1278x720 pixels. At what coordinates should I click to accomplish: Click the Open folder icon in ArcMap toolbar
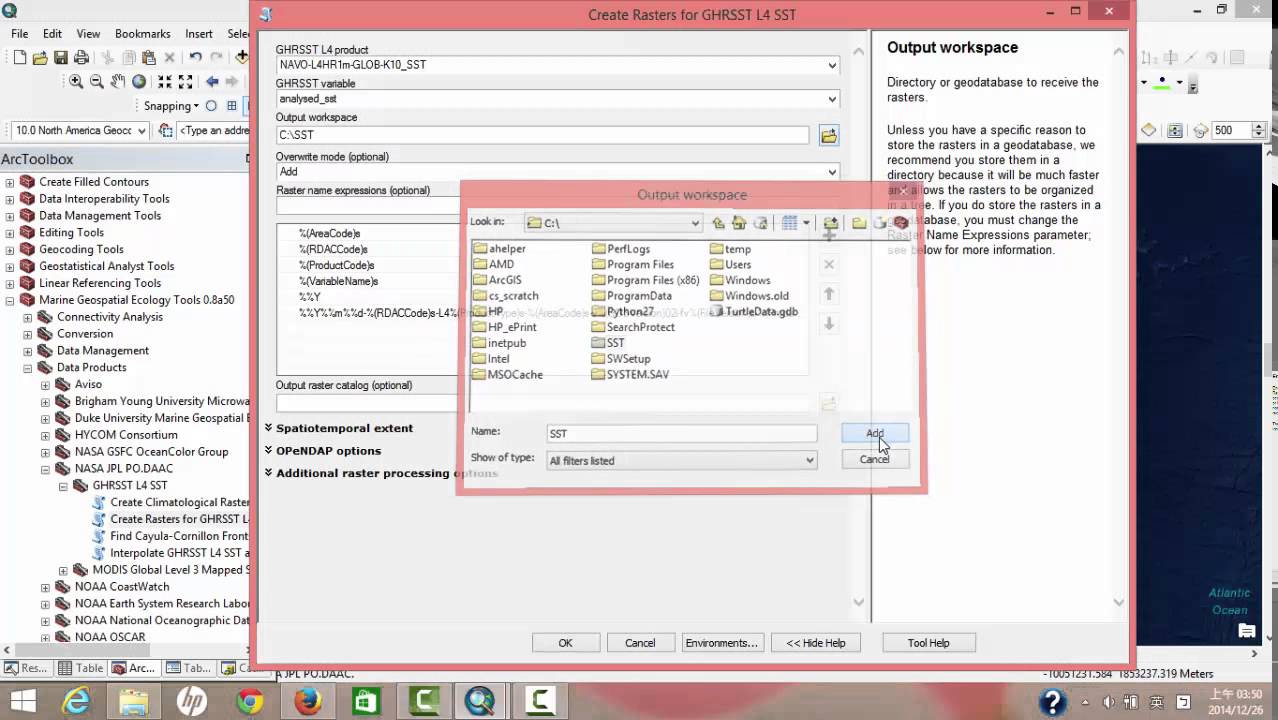(41, 58)
